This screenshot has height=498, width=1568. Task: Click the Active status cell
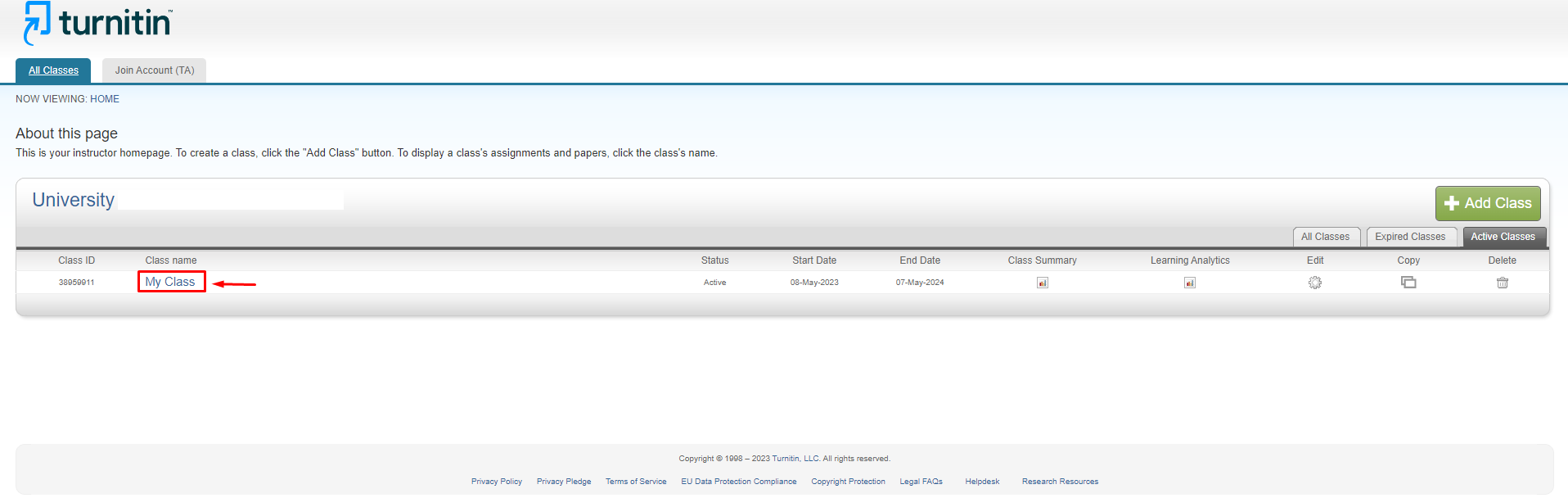714,283
